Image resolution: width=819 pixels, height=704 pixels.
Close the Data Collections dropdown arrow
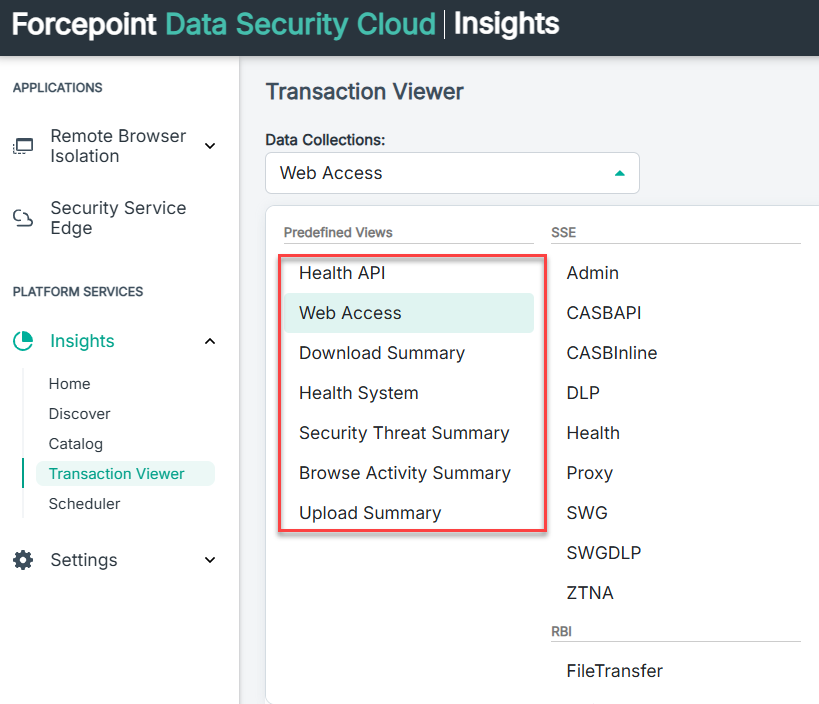click(619, 173)
